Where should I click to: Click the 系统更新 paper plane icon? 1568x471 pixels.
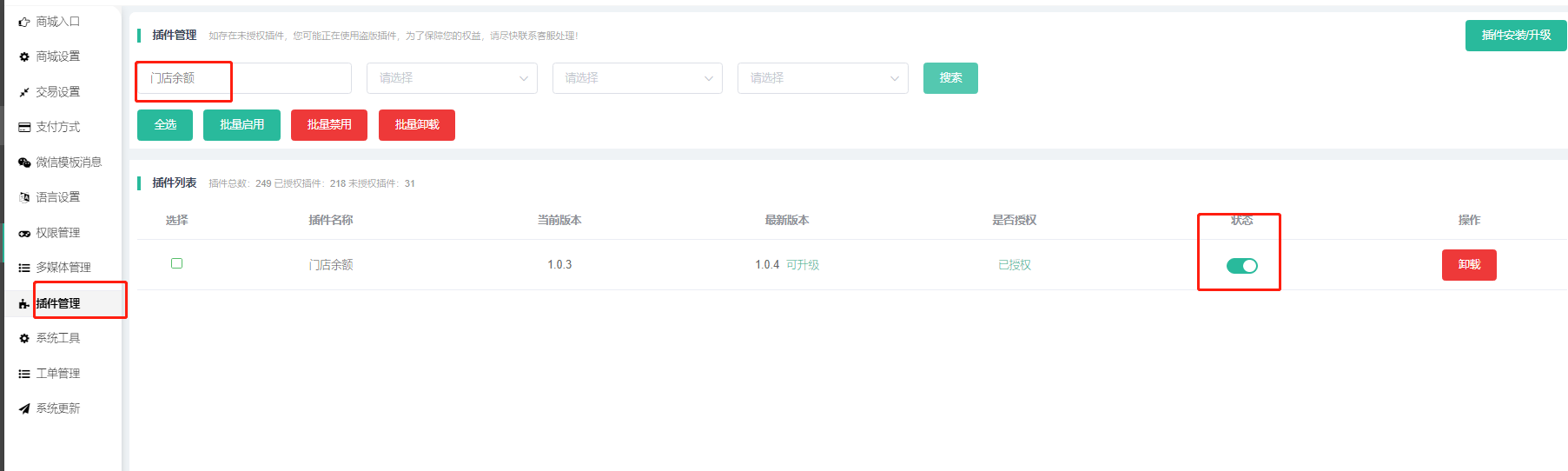click(24, 408)
